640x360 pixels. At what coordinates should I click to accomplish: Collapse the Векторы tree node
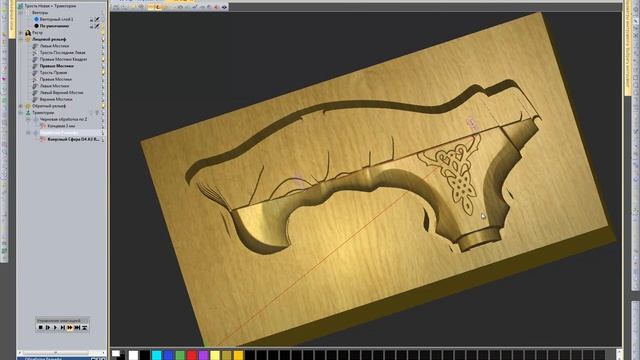[21, 13]
